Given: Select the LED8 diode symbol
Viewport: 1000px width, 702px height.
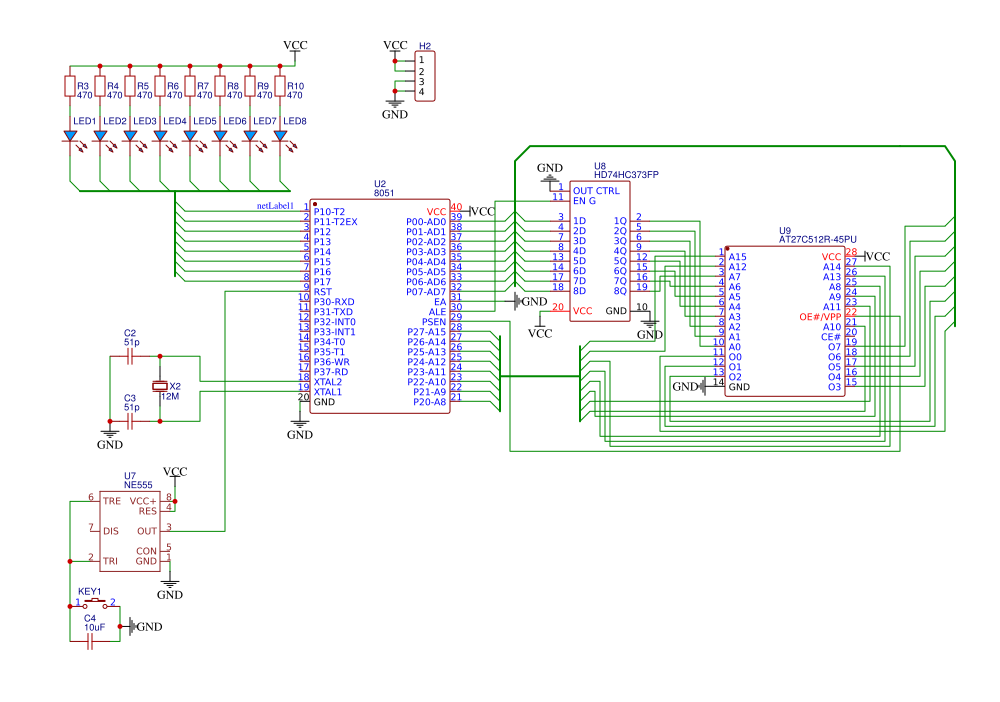Looking at the screenshot, I should [x=280, y=136].
